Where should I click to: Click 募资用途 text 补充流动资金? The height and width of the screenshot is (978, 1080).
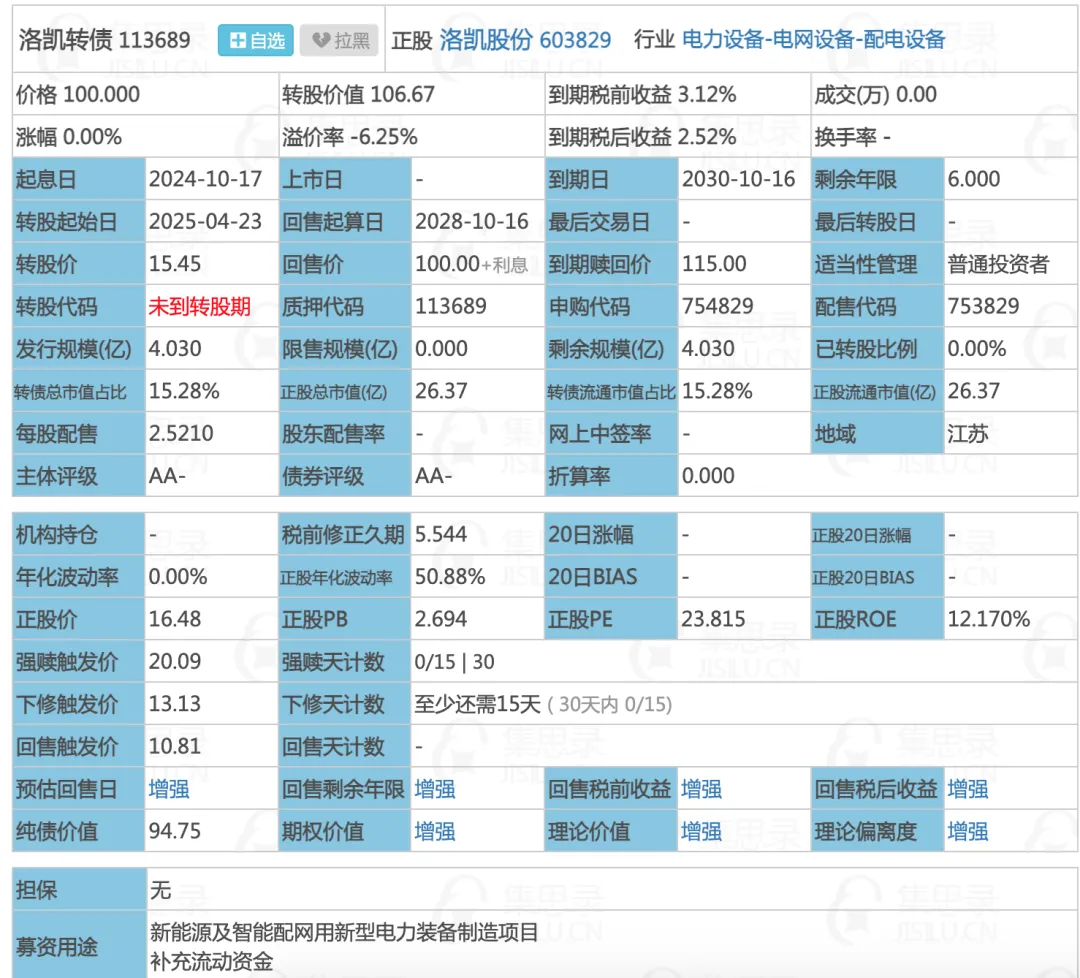[x=211, y=962]
